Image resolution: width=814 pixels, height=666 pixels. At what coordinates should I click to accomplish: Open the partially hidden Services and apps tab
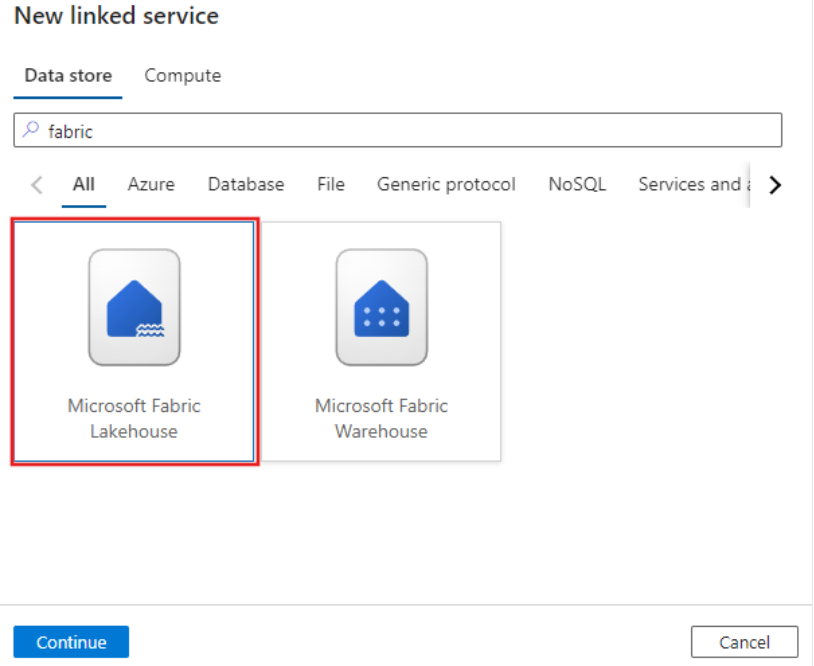click(690, 184)
